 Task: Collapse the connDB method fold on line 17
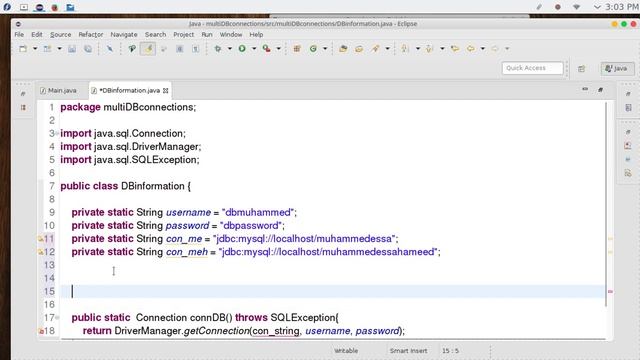(x=57, y=318)
